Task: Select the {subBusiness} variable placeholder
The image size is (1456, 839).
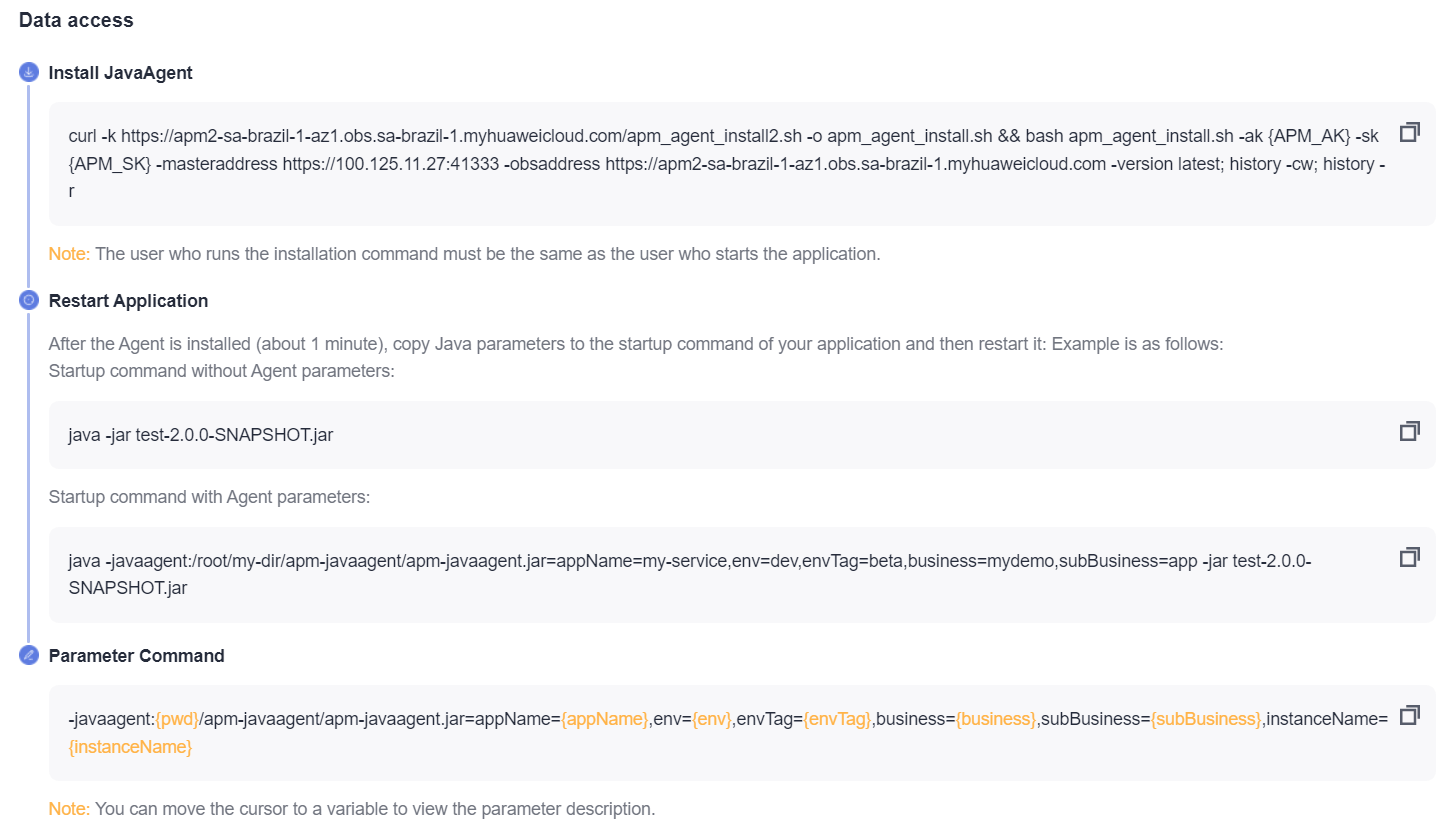Action: (1206, 719)
